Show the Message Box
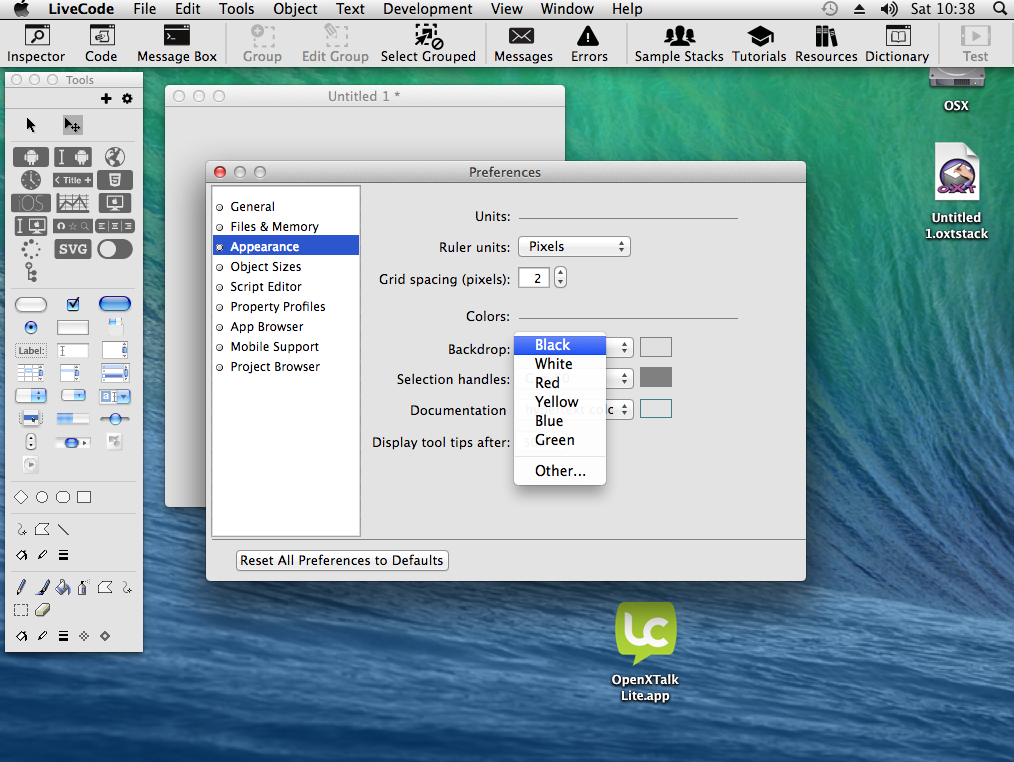The width and height of the screenshot is (1014, 762). pyautogui.click(x=177, y=43)
